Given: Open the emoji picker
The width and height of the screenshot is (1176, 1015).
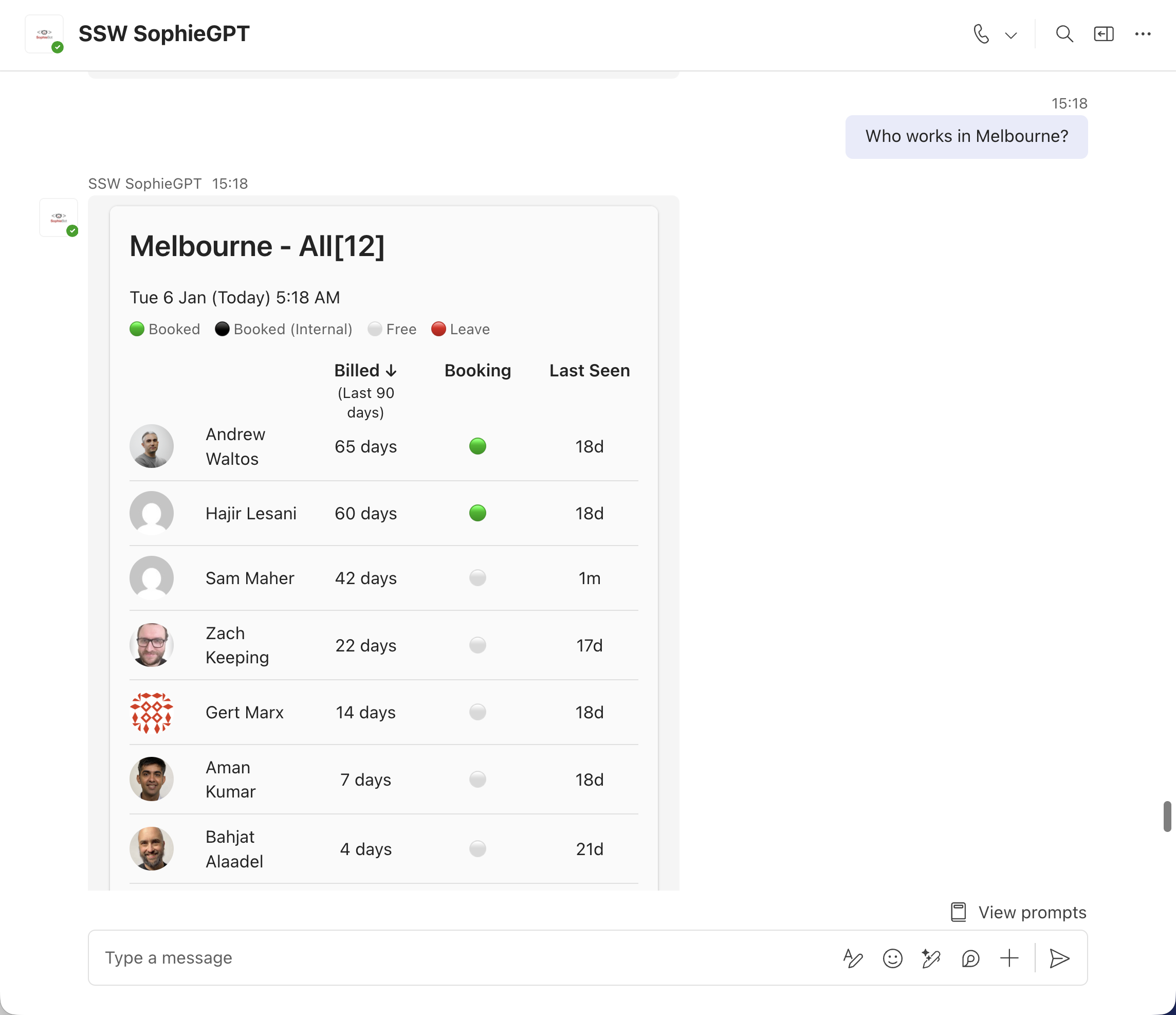Looking at the screenshot, I should click(x=892, y=958).
